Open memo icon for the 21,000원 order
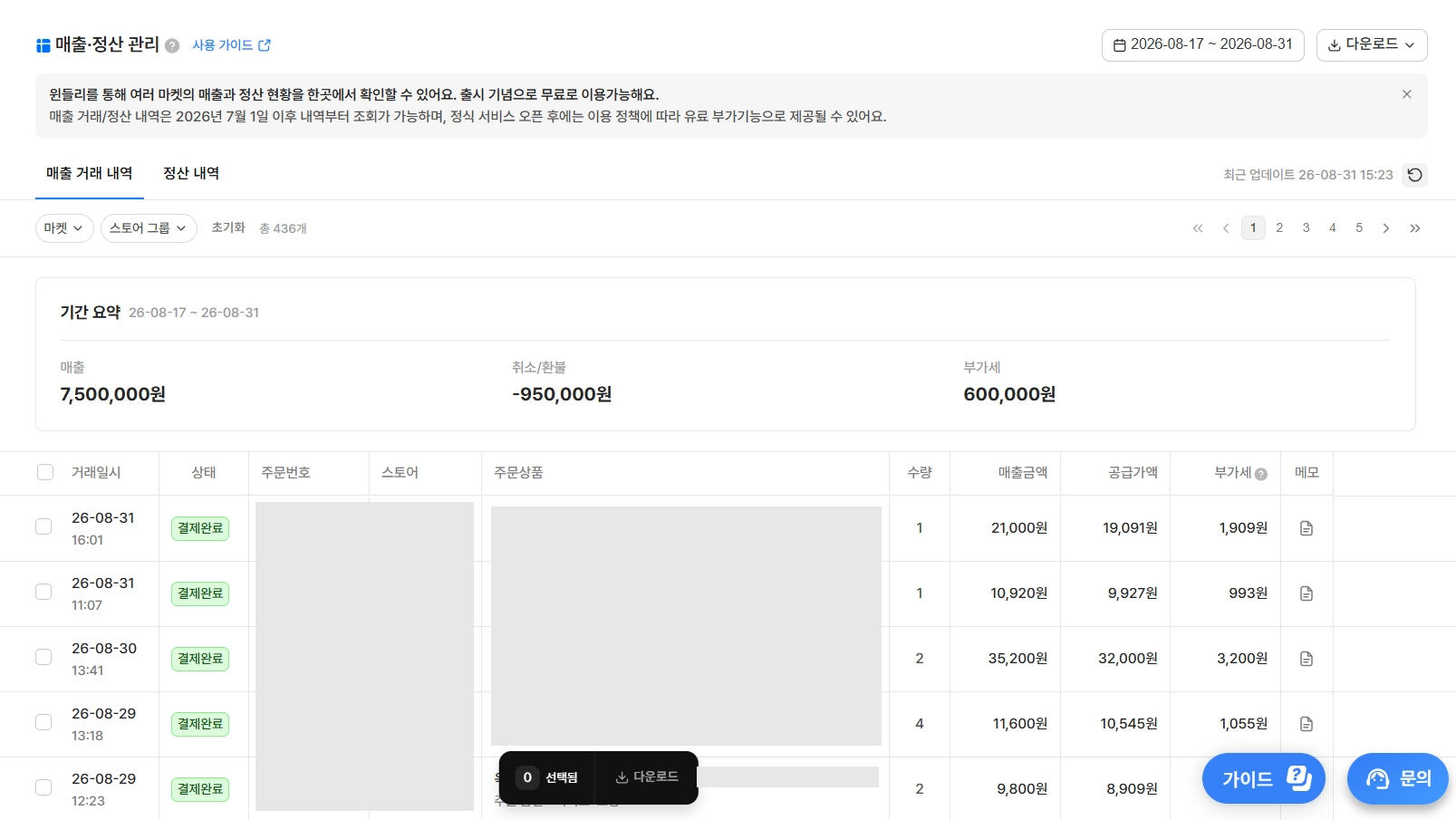The width and height of the screenshot is (1456, 820). tap(1306, 528)
